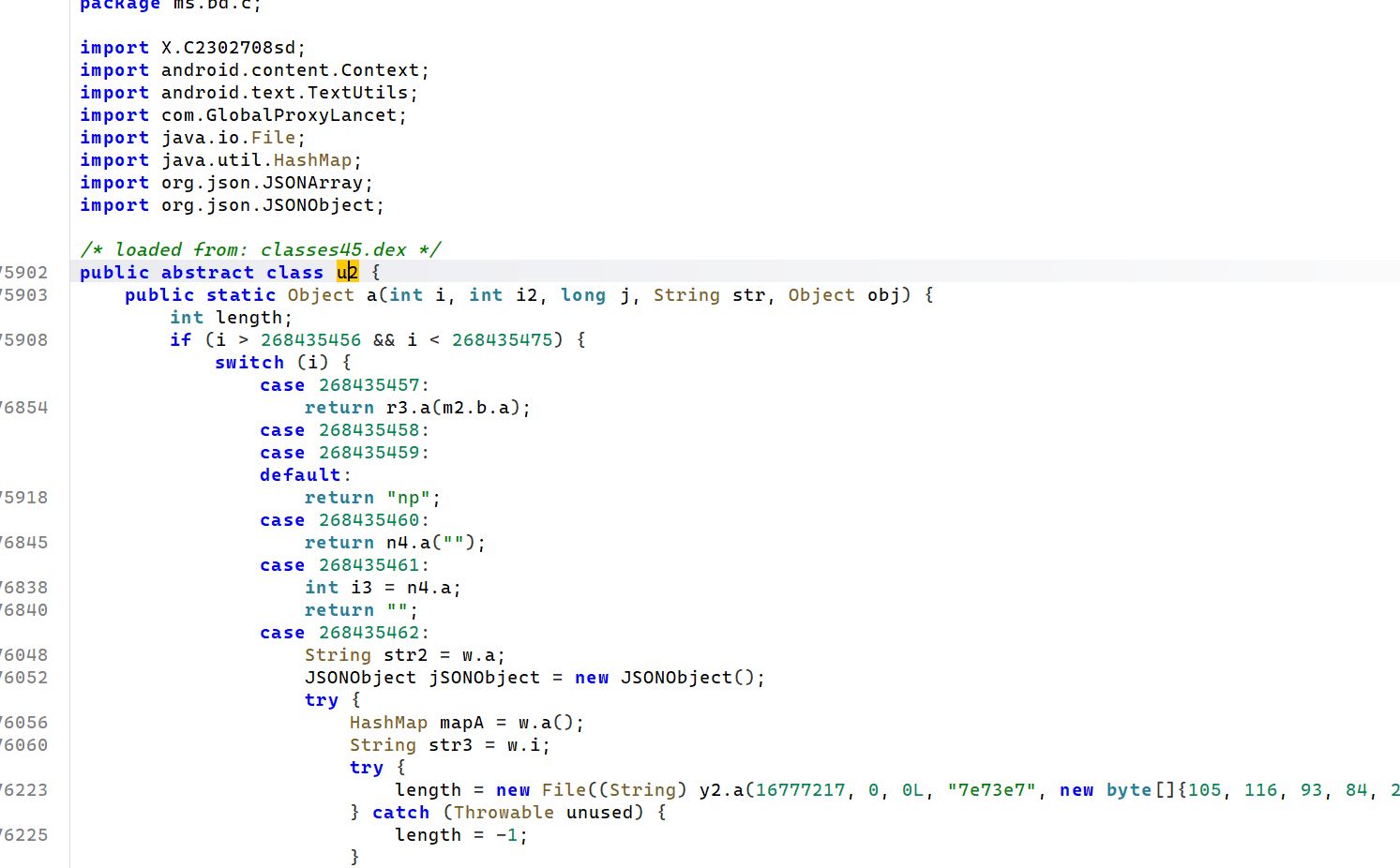Image resolution: width=1400 pixels, height=868 pixels.
Task: Click the "7e73e7" string literal
Action: (991, 790)
